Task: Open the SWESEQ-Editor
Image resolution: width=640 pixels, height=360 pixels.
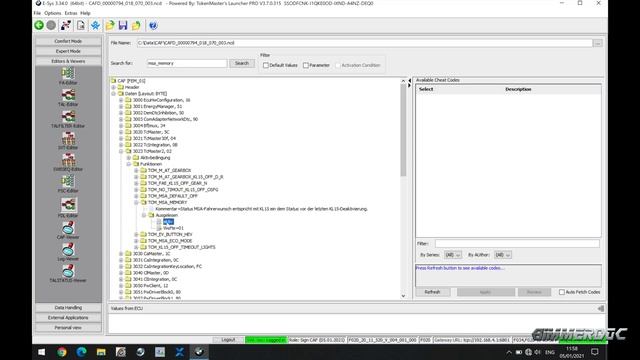Action: click(68, 162)
